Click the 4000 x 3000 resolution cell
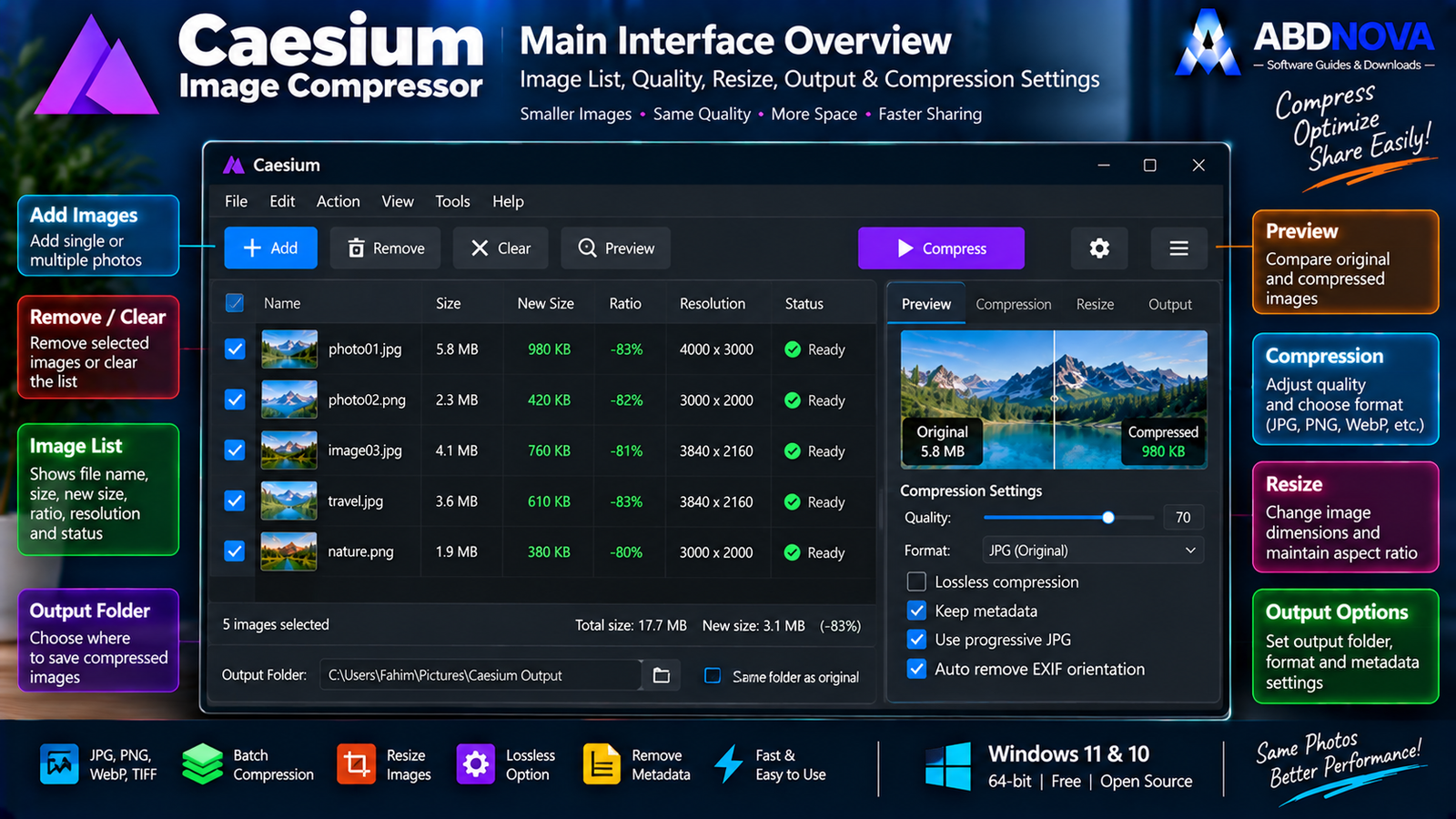The width and height of the screenshot is (1456, 819). click(x=716, y=349)
